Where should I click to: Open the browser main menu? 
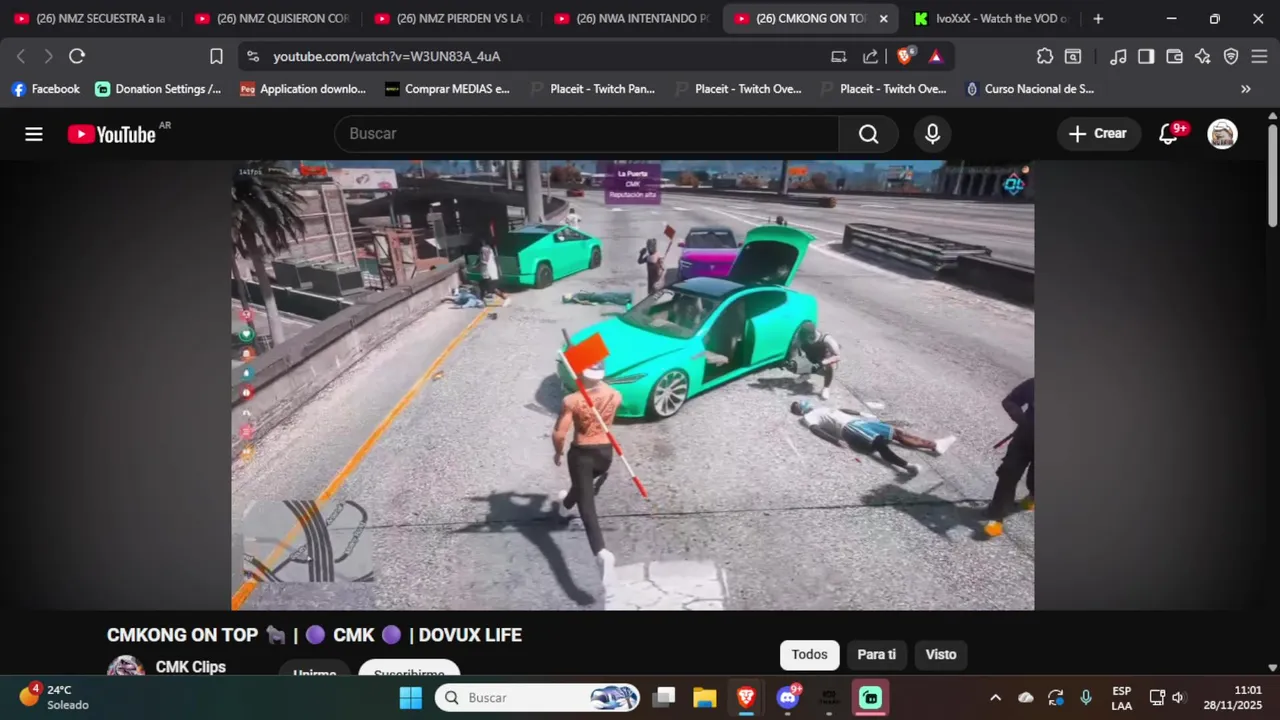tap(1259, 56)
